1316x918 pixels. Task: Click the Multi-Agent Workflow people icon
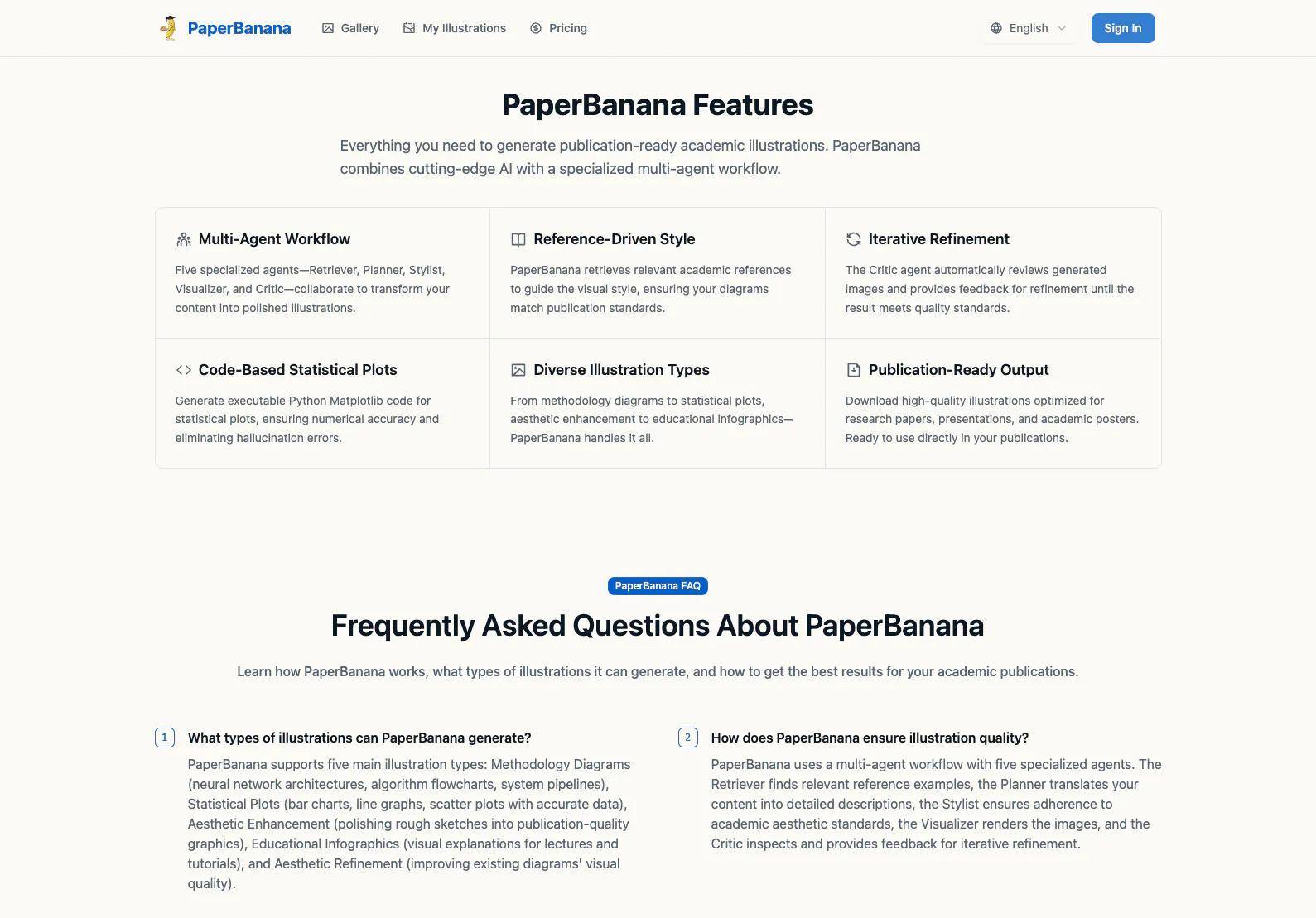184,239
